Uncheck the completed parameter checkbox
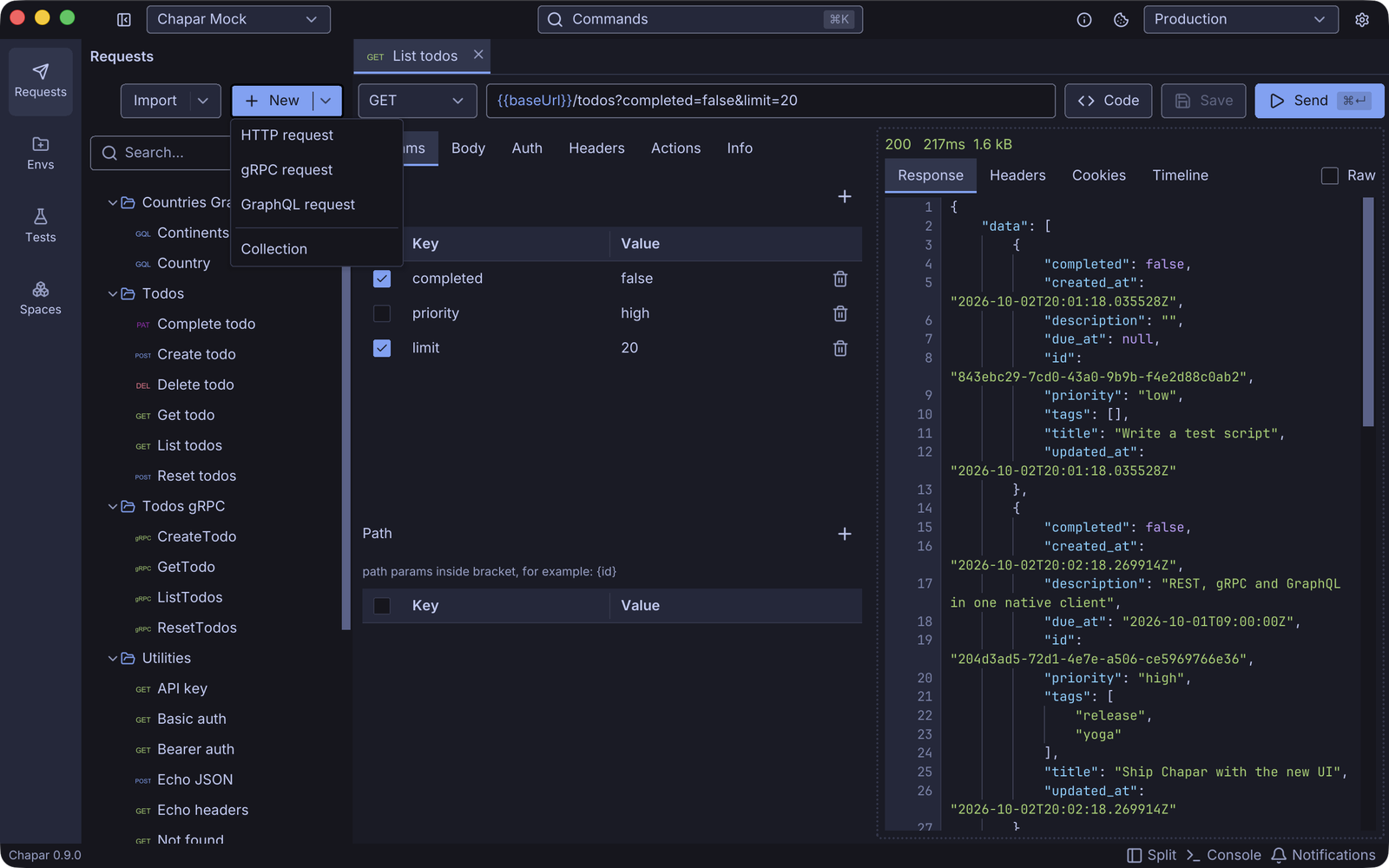Screen dimensions: 1389x868 pos(382,279)
